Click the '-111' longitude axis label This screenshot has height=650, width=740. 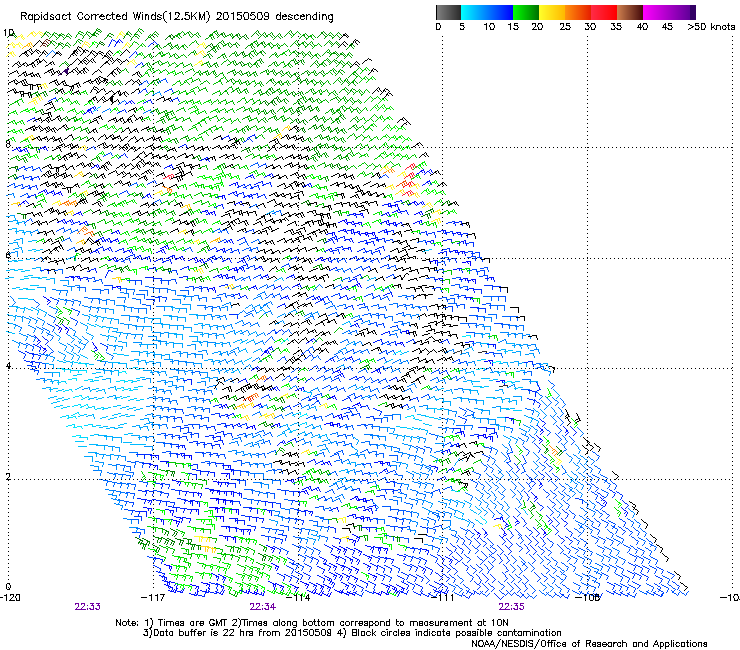tap(443, 598)
